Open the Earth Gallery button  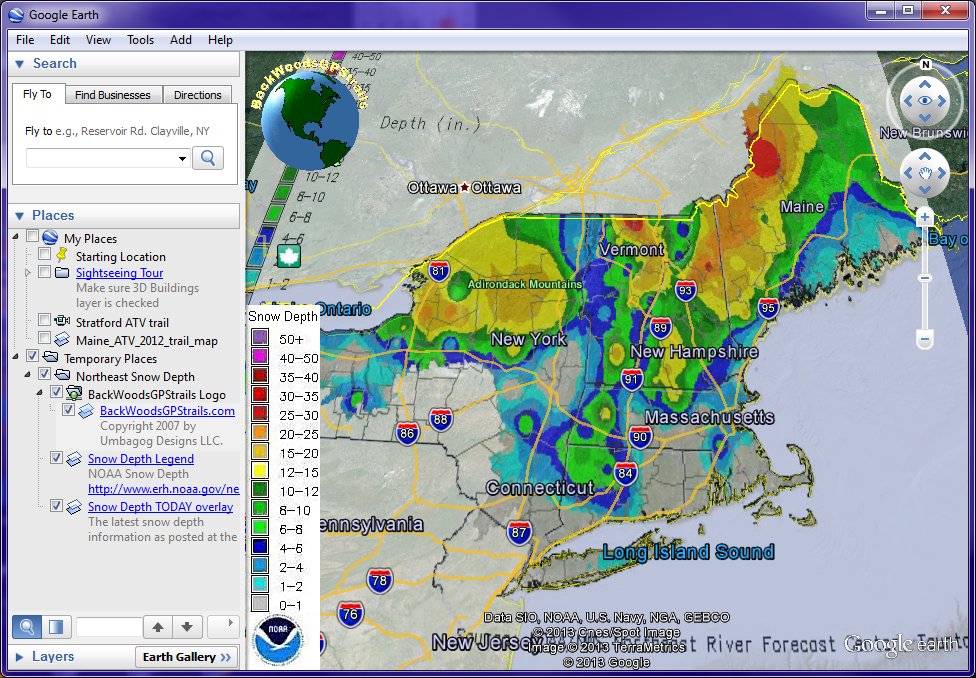[x=186, y=657]
